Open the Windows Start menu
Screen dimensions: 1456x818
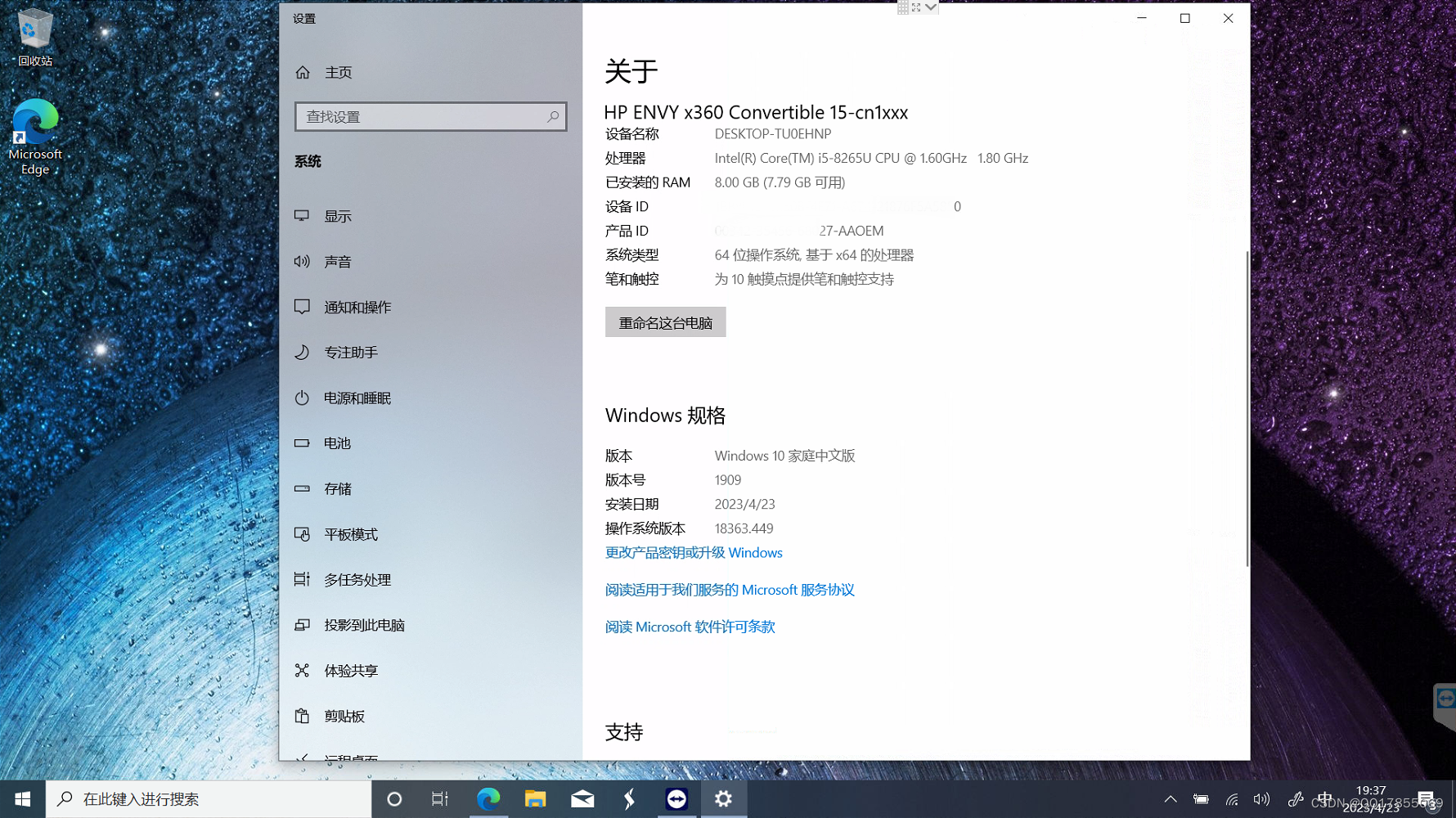click(x=23, y=799)
